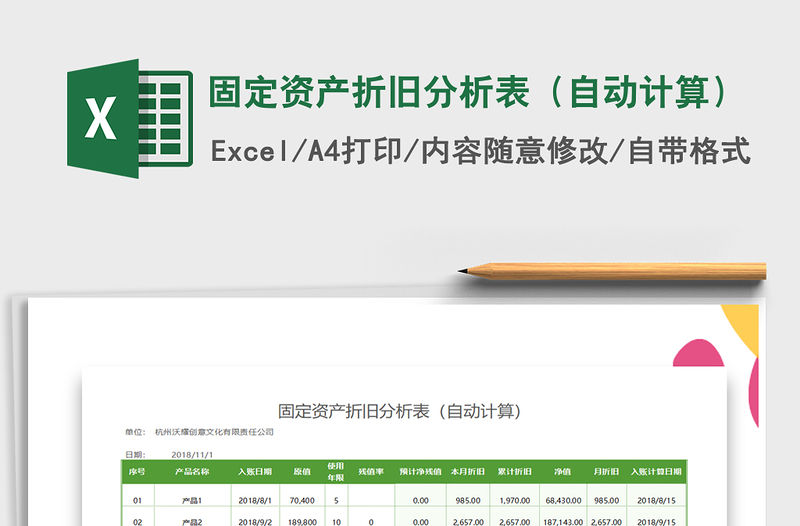Click the 入账计算日期 column header

(x=656, y=471)
